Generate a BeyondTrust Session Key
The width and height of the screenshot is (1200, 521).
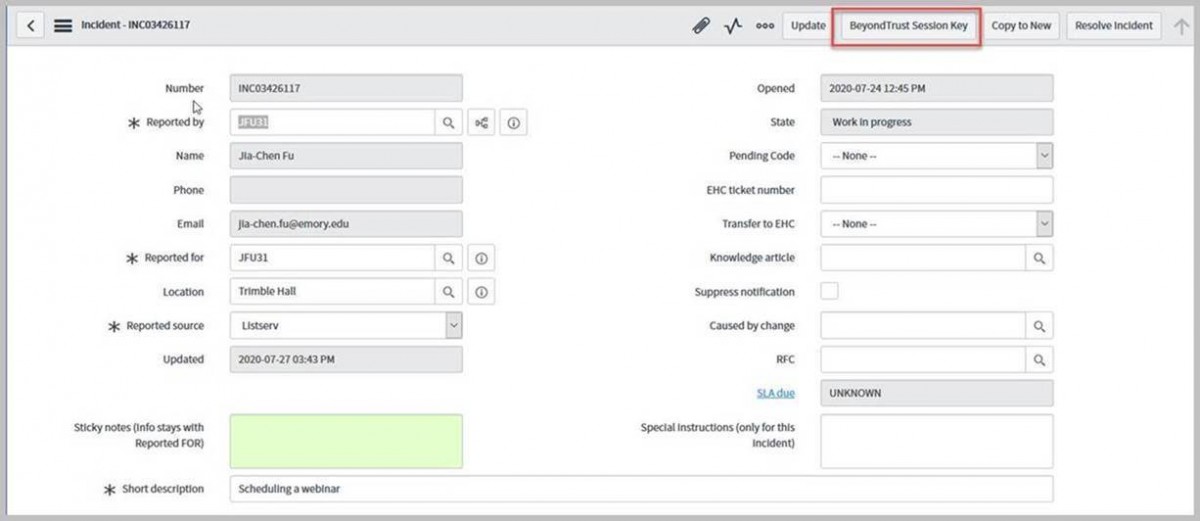click(908, 26)
